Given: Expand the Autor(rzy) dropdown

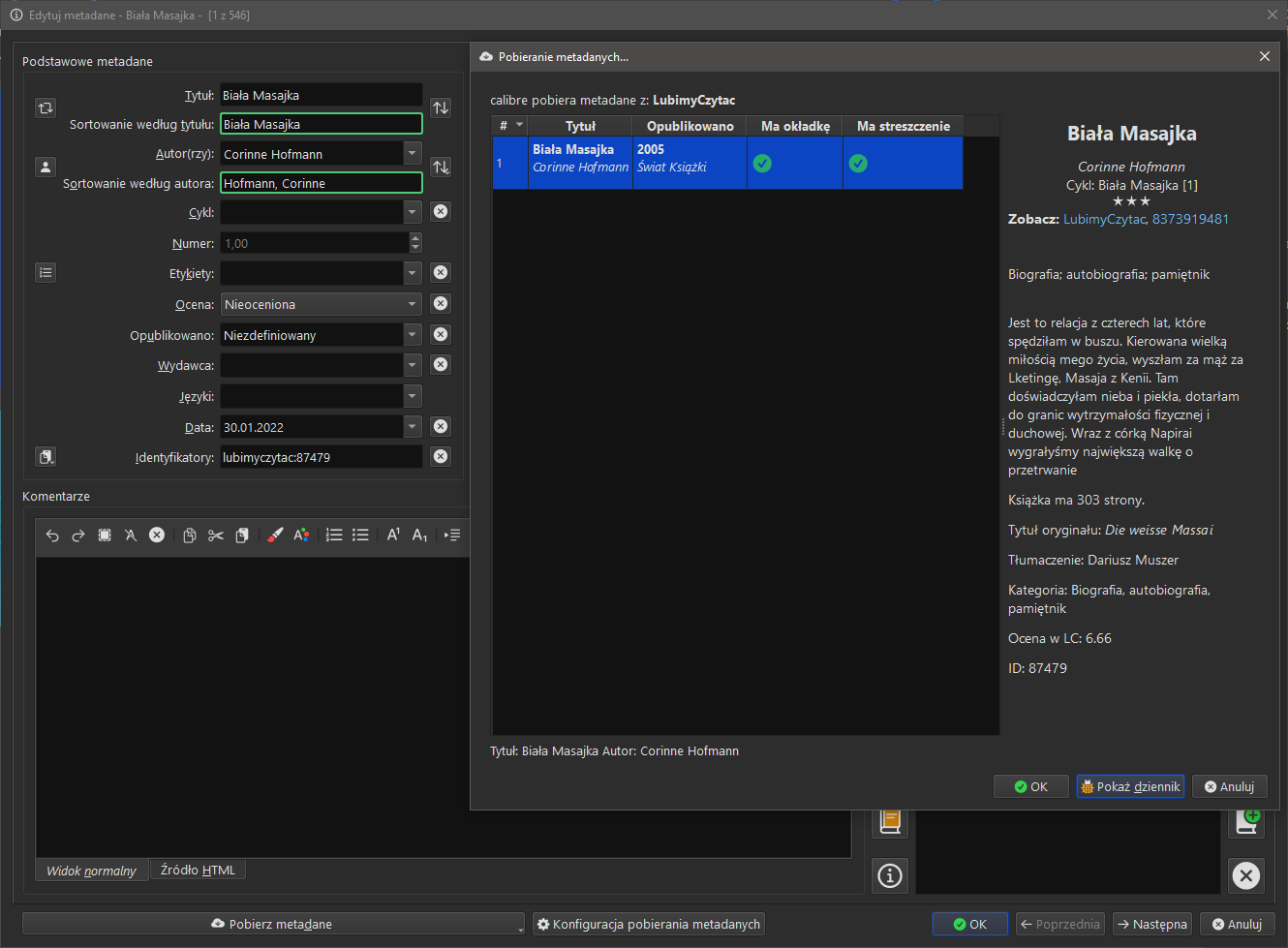Looking at the screenshot, I should click(x=413, y=154).
